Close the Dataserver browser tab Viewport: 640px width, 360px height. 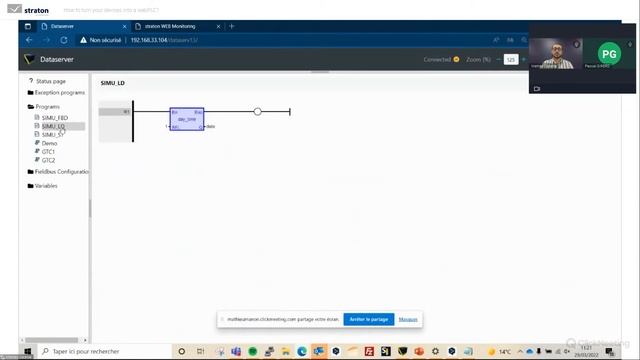click(x=124, y=26)
